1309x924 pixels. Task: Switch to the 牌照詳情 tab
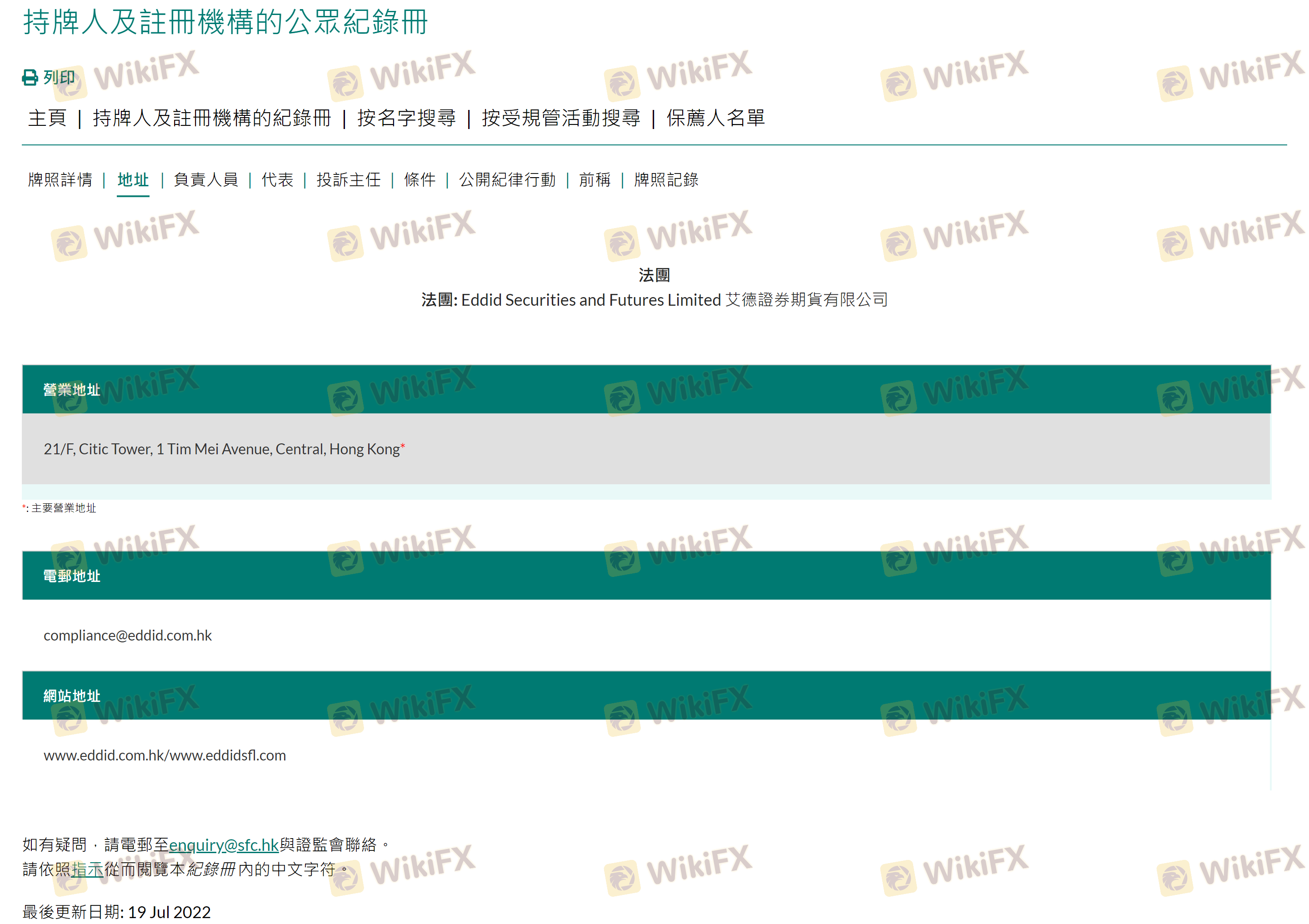60,180
